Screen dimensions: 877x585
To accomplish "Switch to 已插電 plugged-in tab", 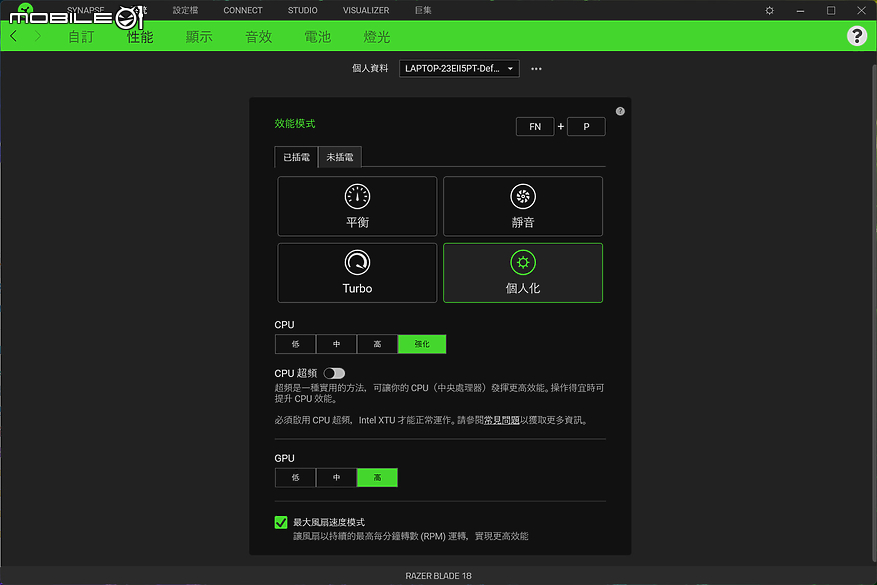I will (296, 157).
